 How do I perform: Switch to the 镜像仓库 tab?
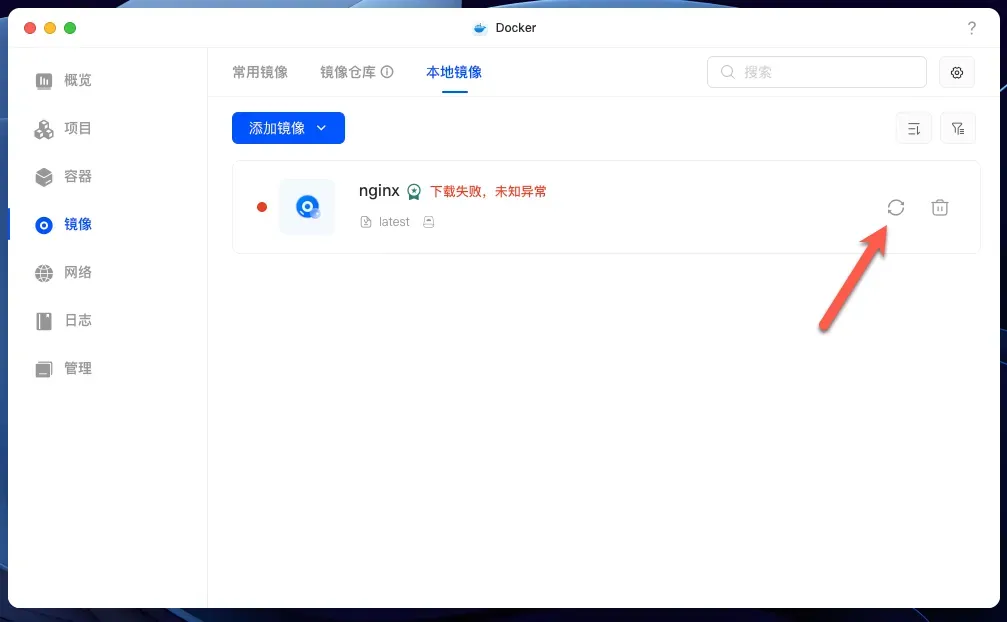(x=347, y=72)
